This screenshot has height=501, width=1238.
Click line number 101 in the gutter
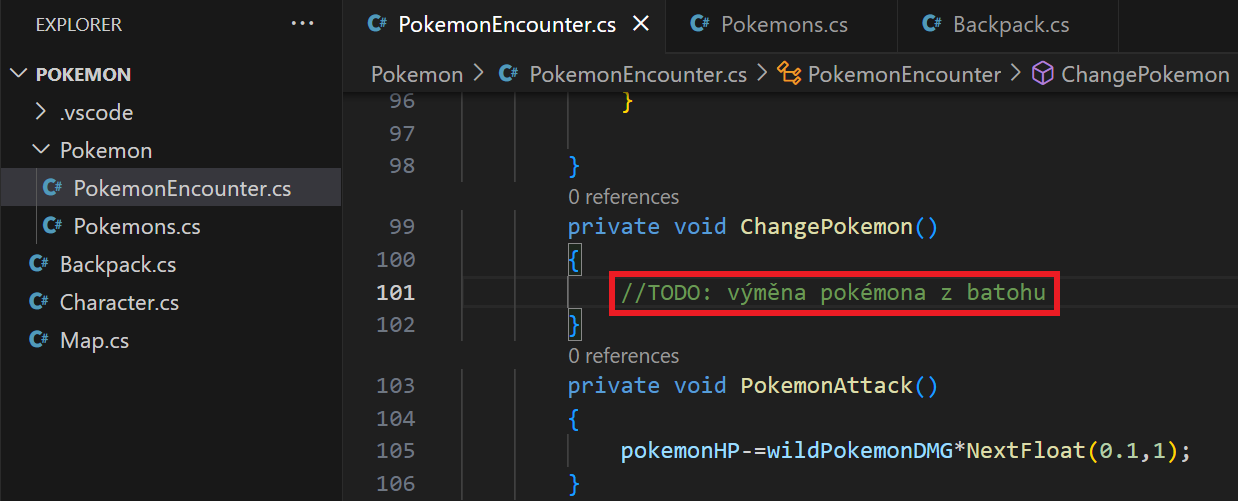tap(395, 292)
